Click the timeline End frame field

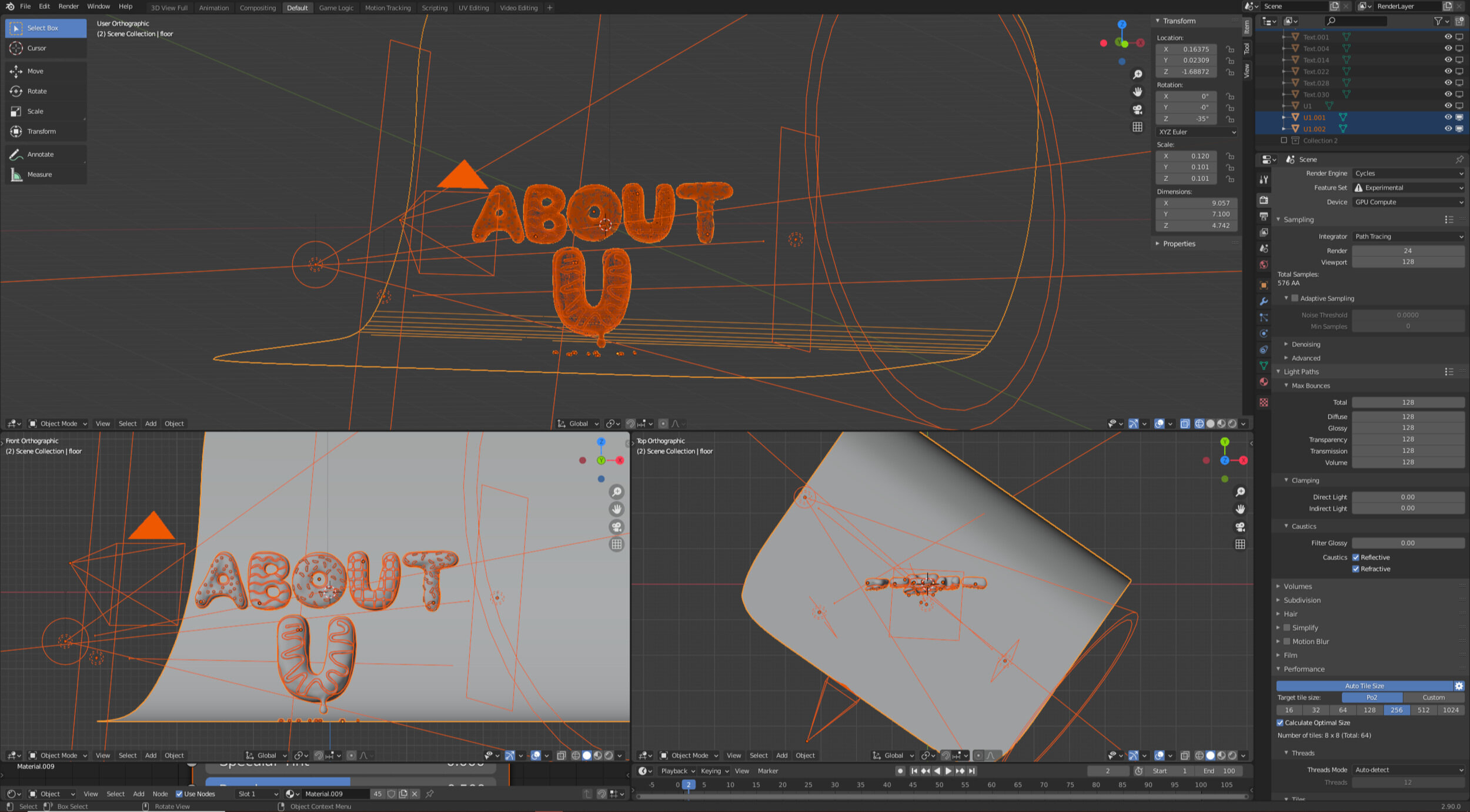pos(1223,771)
